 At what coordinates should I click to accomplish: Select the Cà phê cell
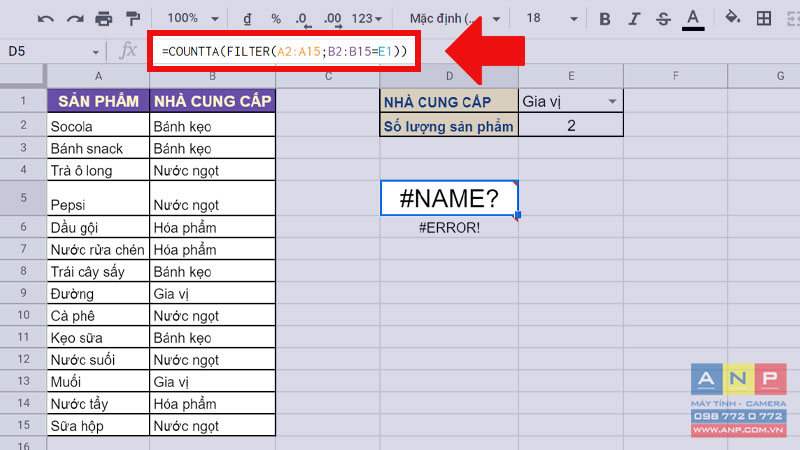coord(98,315)
